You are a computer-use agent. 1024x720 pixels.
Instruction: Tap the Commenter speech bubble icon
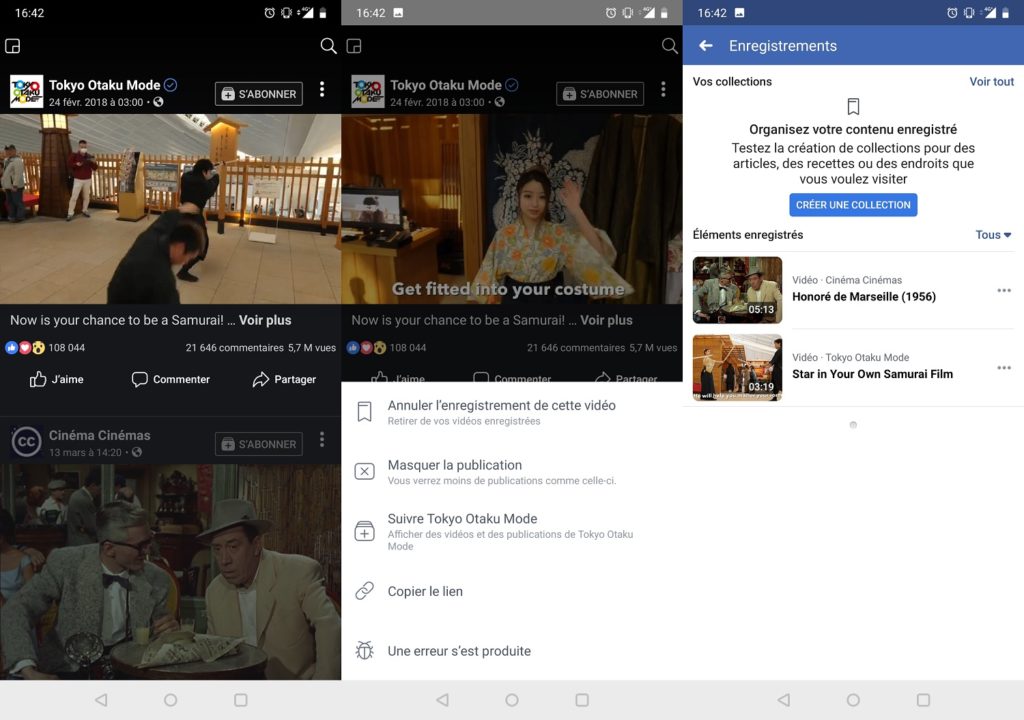click(140, 379)
